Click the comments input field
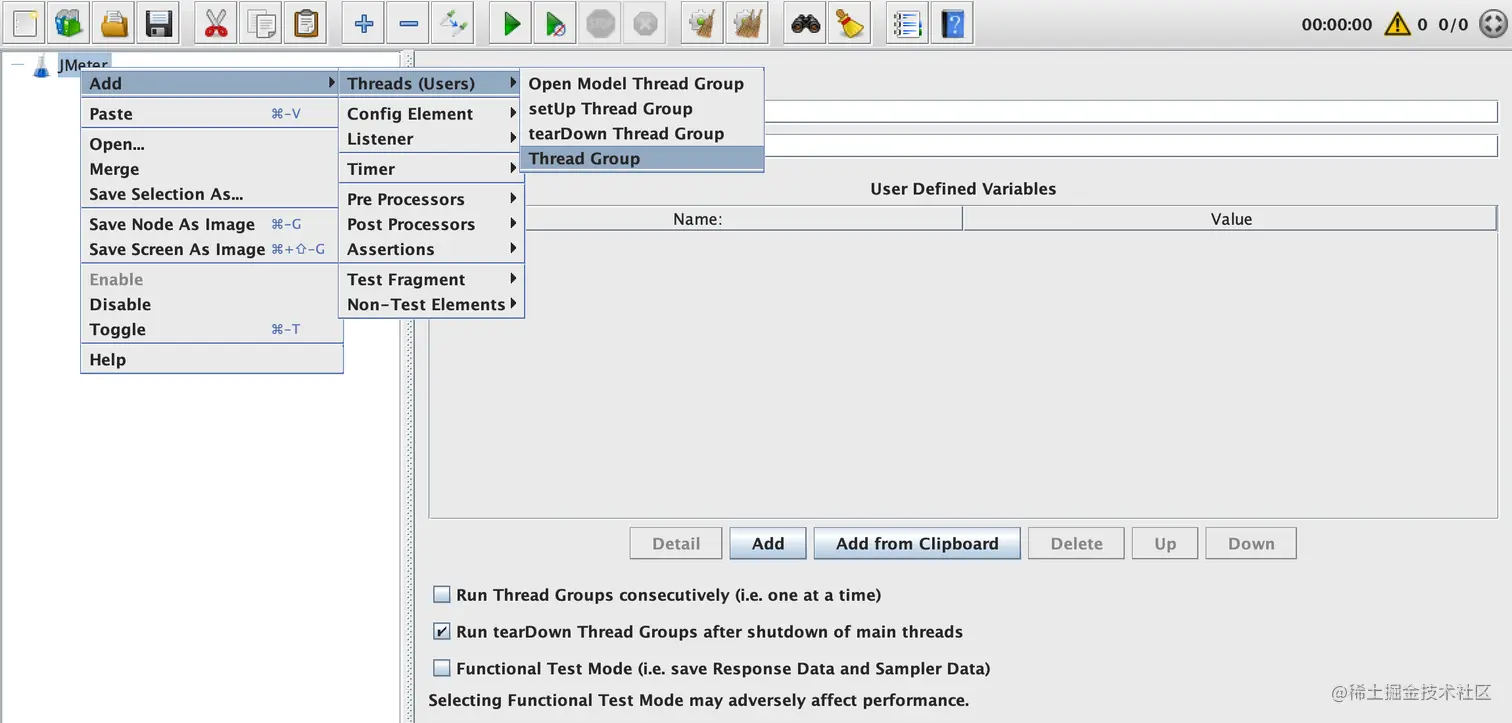This screenshot has width=1512, height=723. (1131, 146)
